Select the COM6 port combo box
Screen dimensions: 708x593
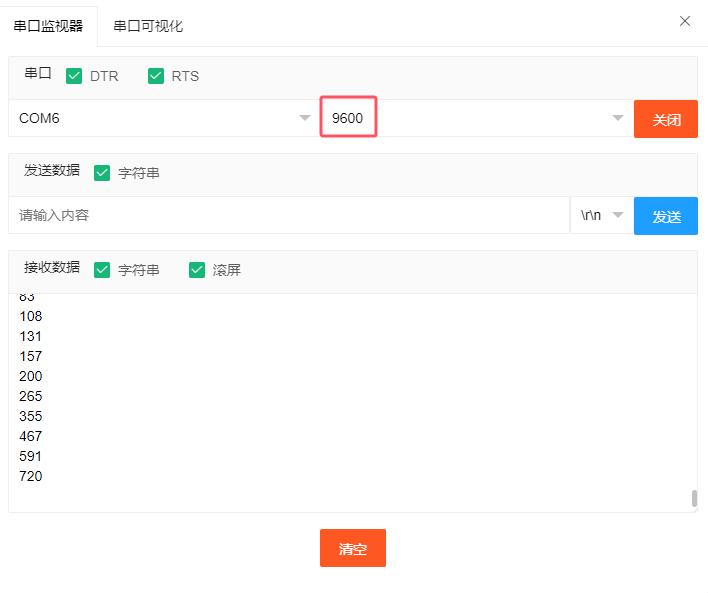click(164, 118)
